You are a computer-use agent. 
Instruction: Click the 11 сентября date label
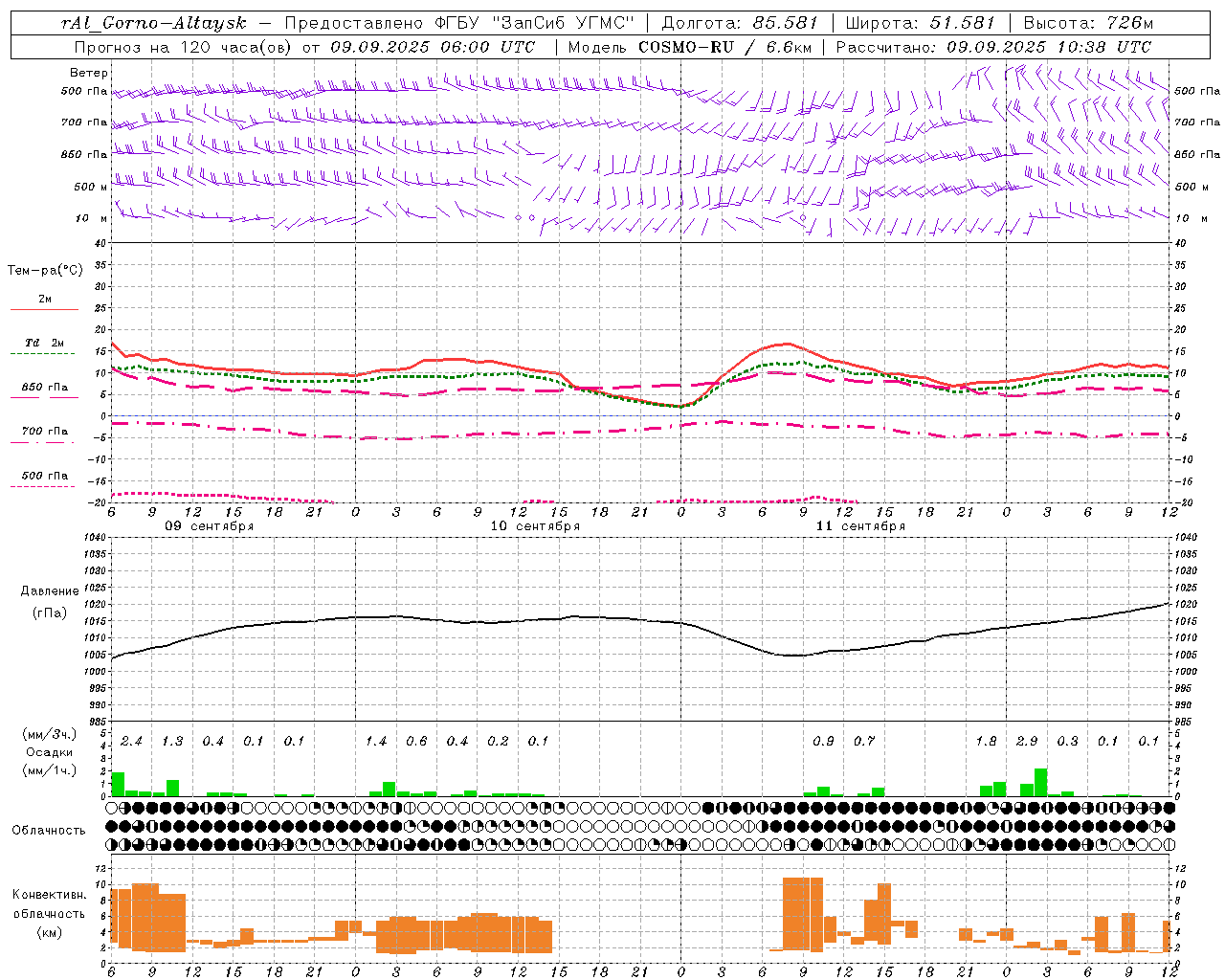pos(860,526)
